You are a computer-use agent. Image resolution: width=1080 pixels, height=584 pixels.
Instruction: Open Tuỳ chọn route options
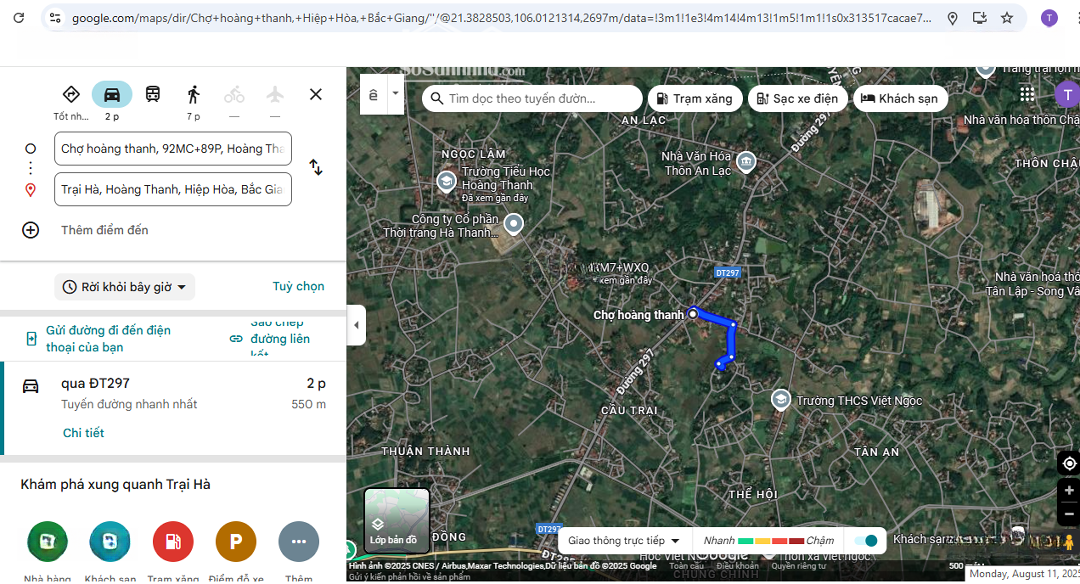click(x=298, y=286)
